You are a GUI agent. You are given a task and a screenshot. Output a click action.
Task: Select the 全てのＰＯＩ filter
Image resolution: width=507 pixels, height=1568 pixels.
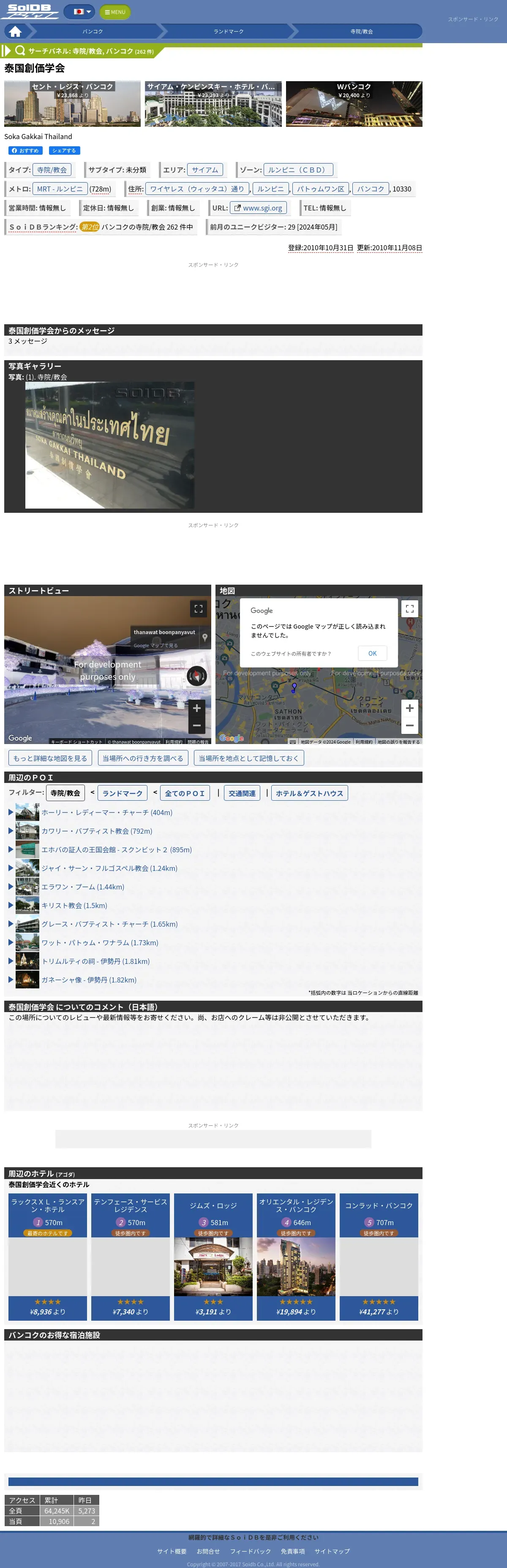(x=185, y=793)
